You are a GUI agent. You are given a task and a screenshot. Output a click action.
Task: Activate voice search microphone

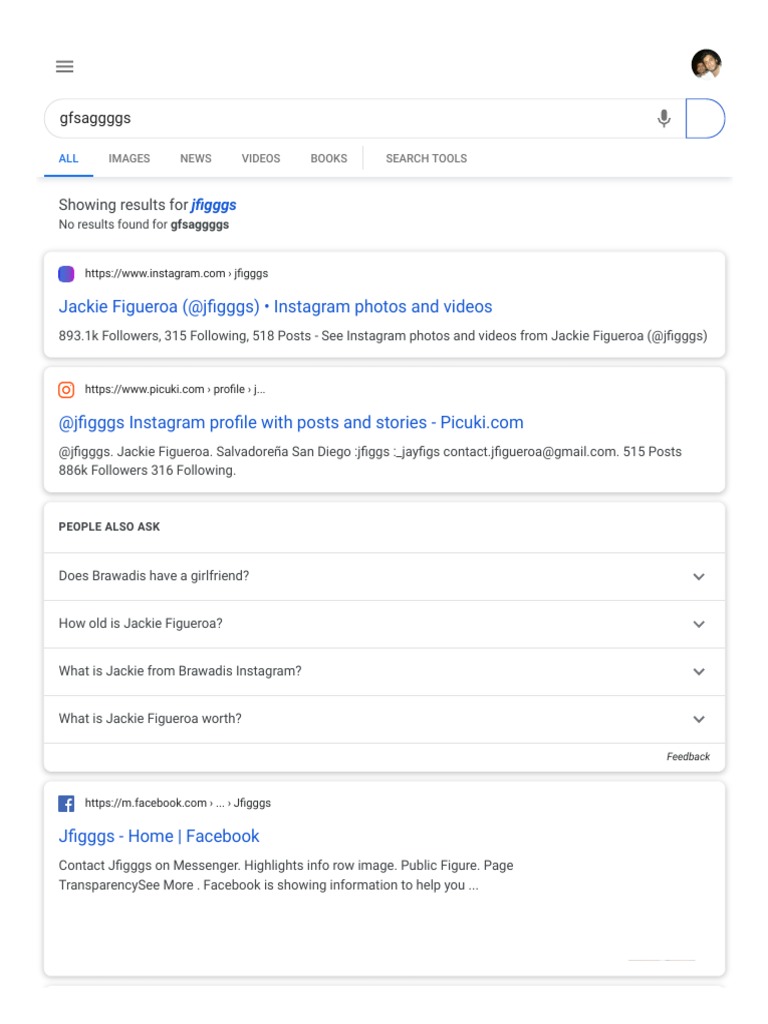pos(664,119)
